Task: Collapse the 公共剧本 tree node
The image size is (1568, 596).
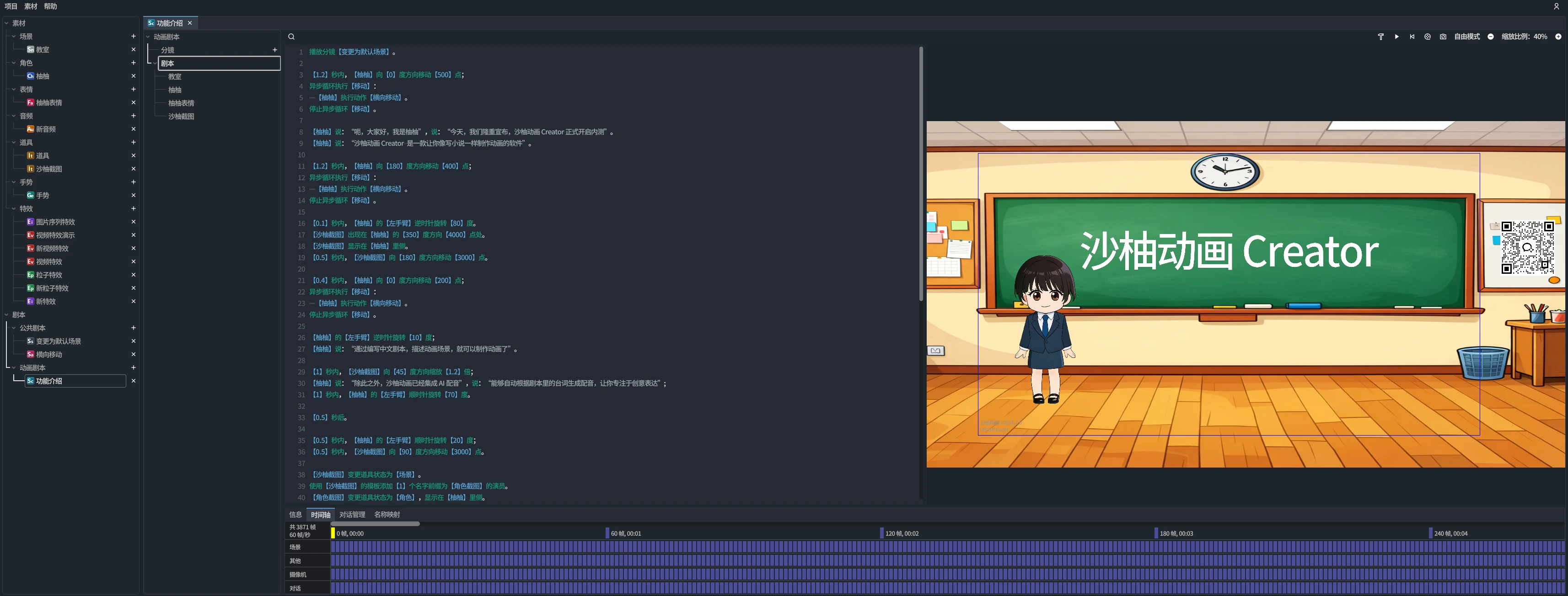Action: click(14, 328)
